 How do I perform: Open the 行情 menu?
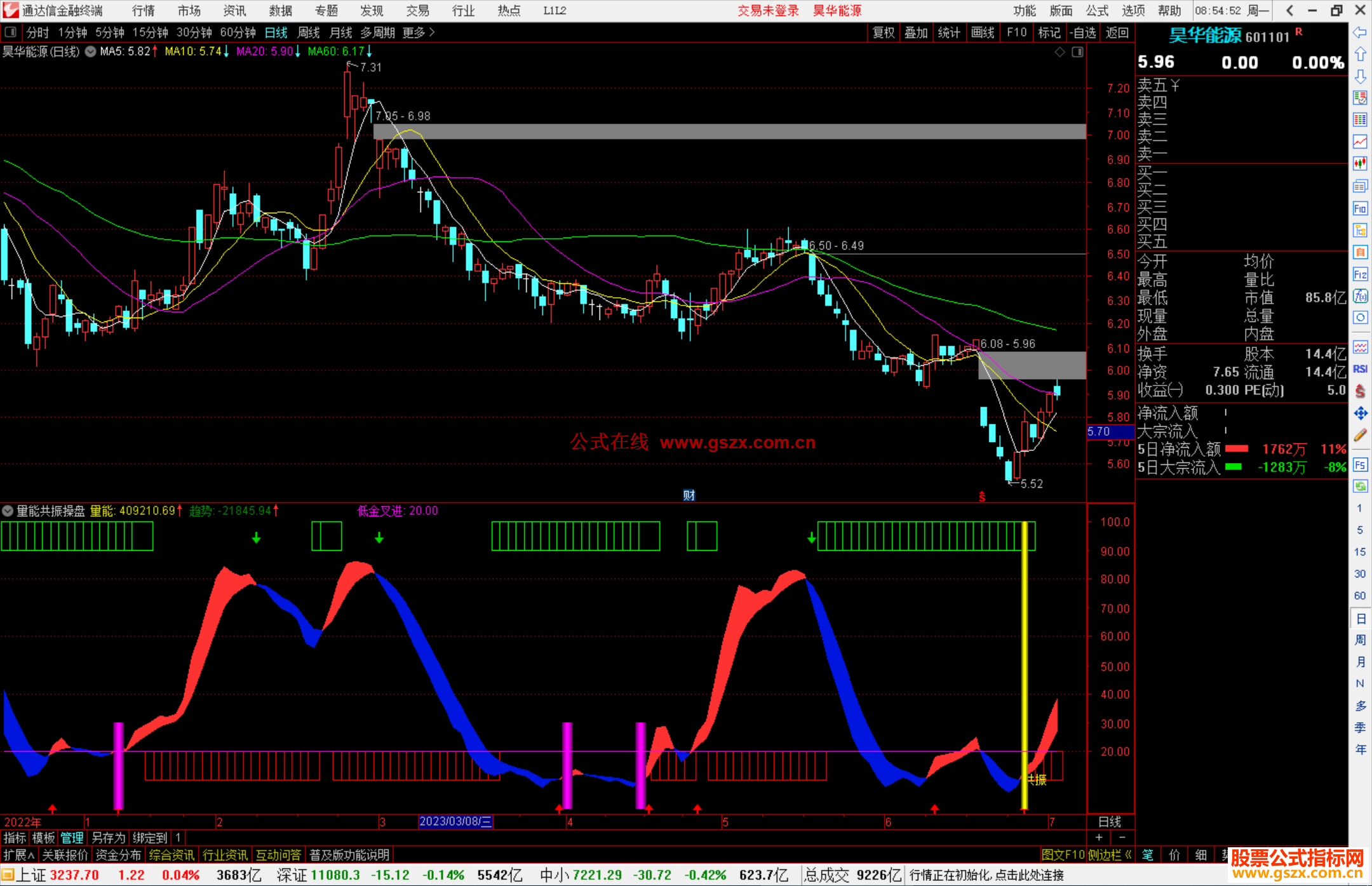point(144,11)
